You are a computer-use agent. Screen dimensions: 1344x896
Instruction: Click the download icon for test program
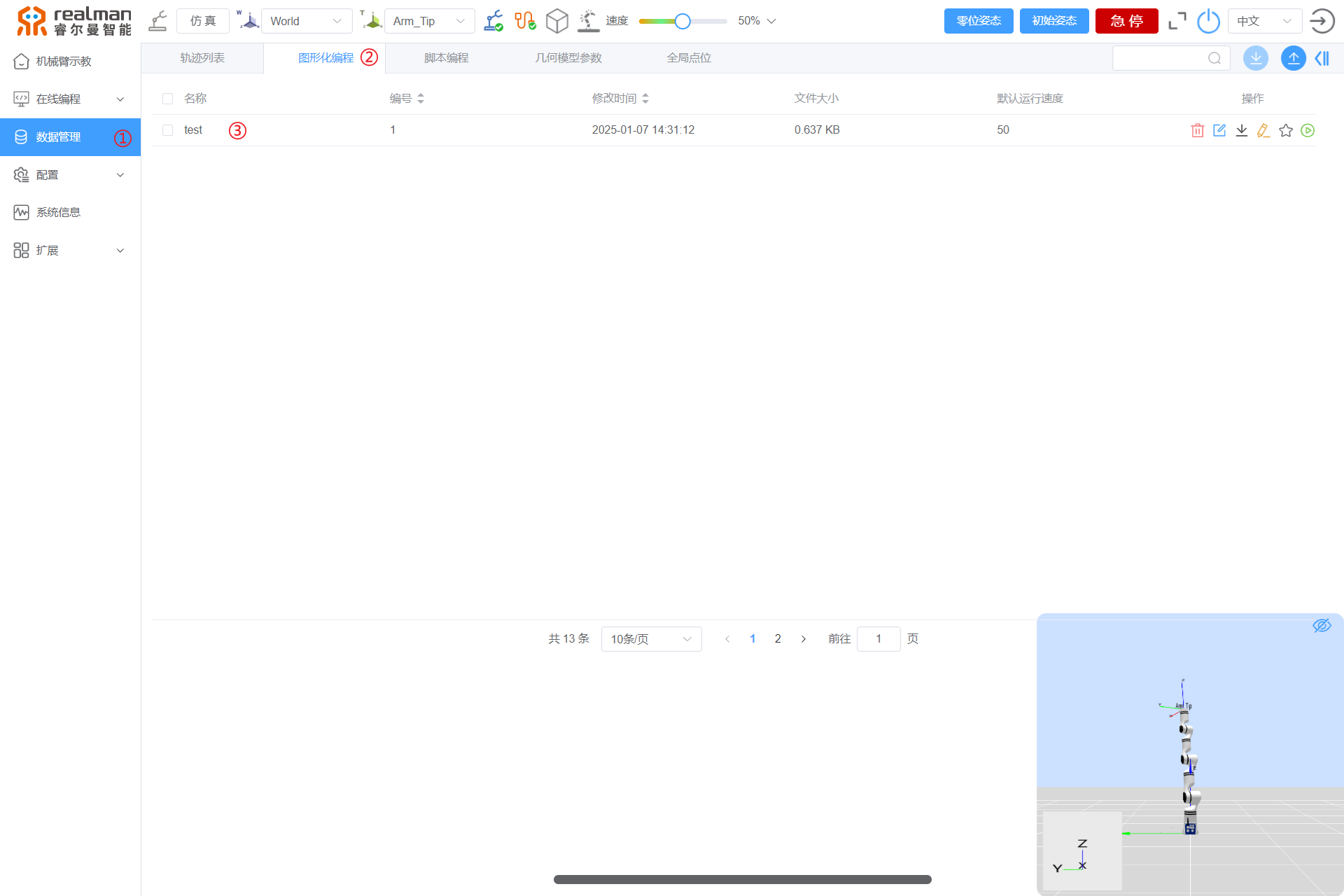coord(1241,130)
